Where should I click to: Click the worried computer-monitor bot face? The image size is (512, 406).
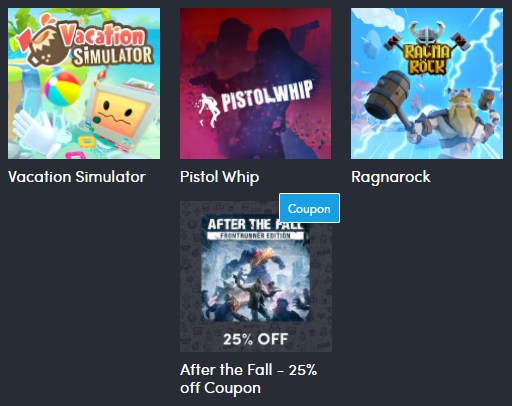point(117,113)
